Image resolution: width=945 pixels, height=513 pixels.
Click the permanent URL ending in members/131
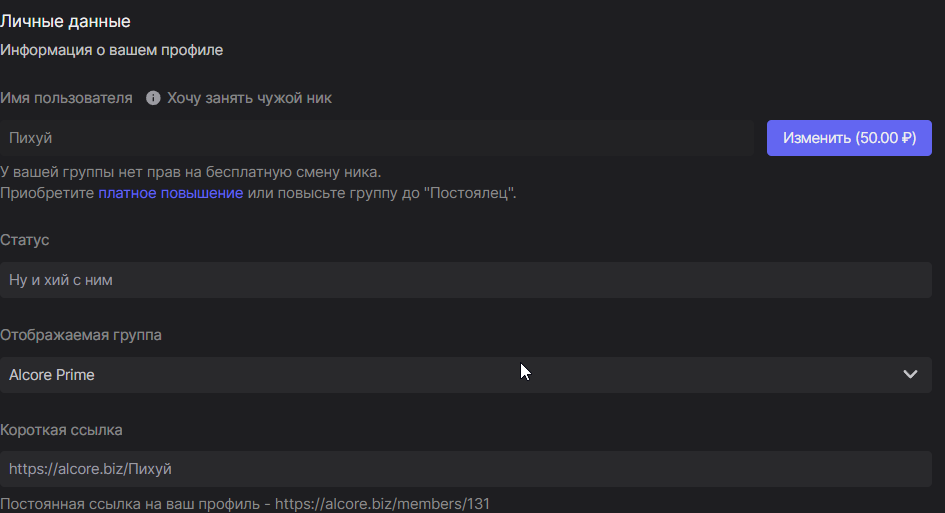pos(382,504)
